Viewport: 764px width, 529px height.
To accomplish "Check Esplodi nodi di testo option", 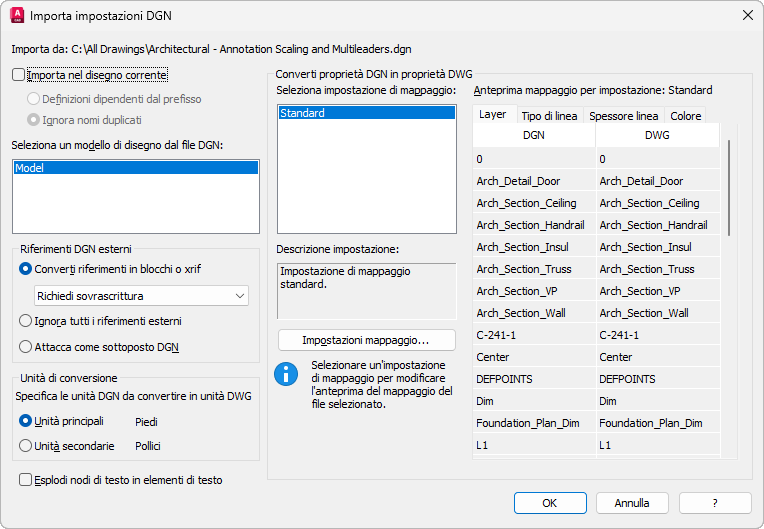I will coord(26,480).
